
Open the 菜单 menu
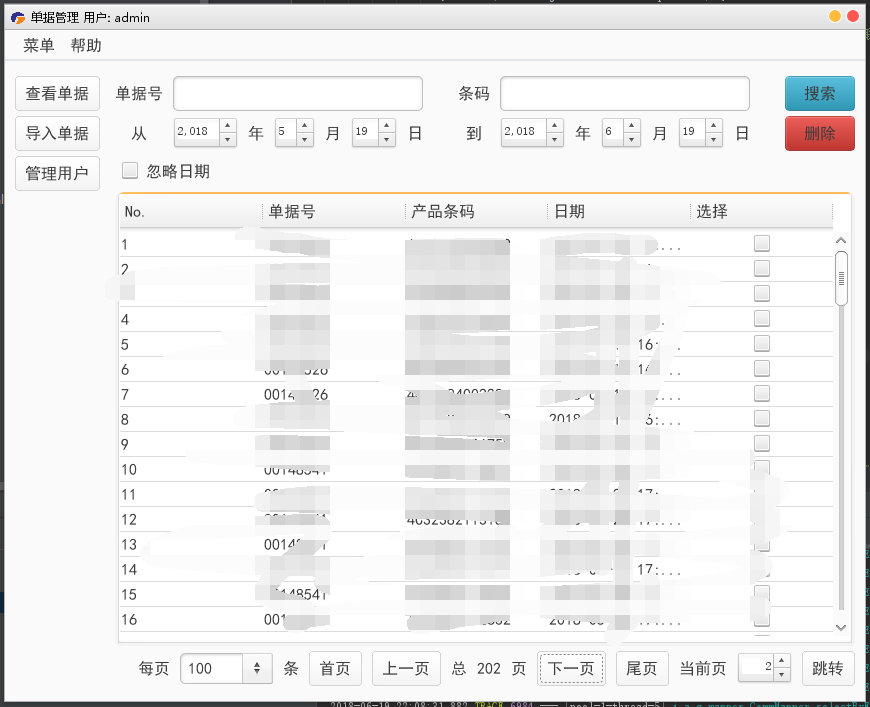pyautogui.click(x=39, y=46)
